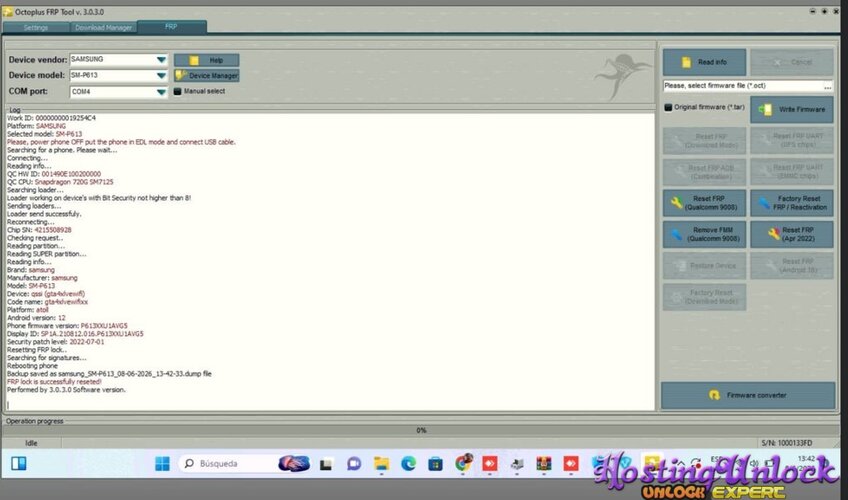This screenshot has width=848, height=500.
Task: Click the grayed-out Cancel button
Action: pos(792,62)
